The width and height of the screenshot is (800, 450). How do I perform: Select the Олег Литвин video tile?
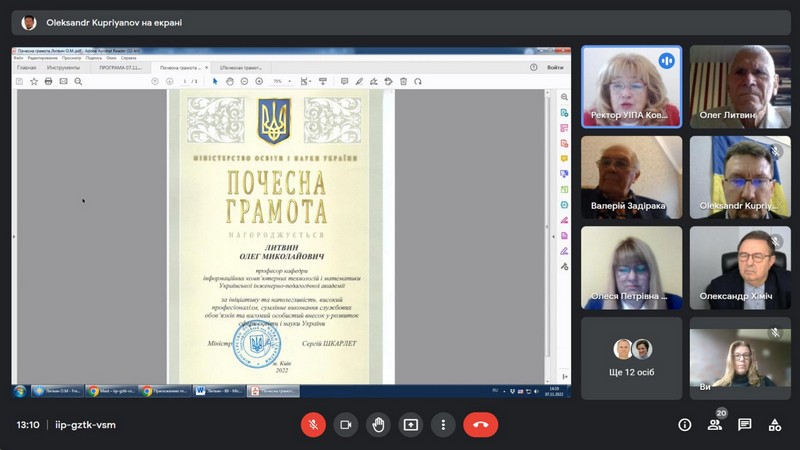[740, 86]
